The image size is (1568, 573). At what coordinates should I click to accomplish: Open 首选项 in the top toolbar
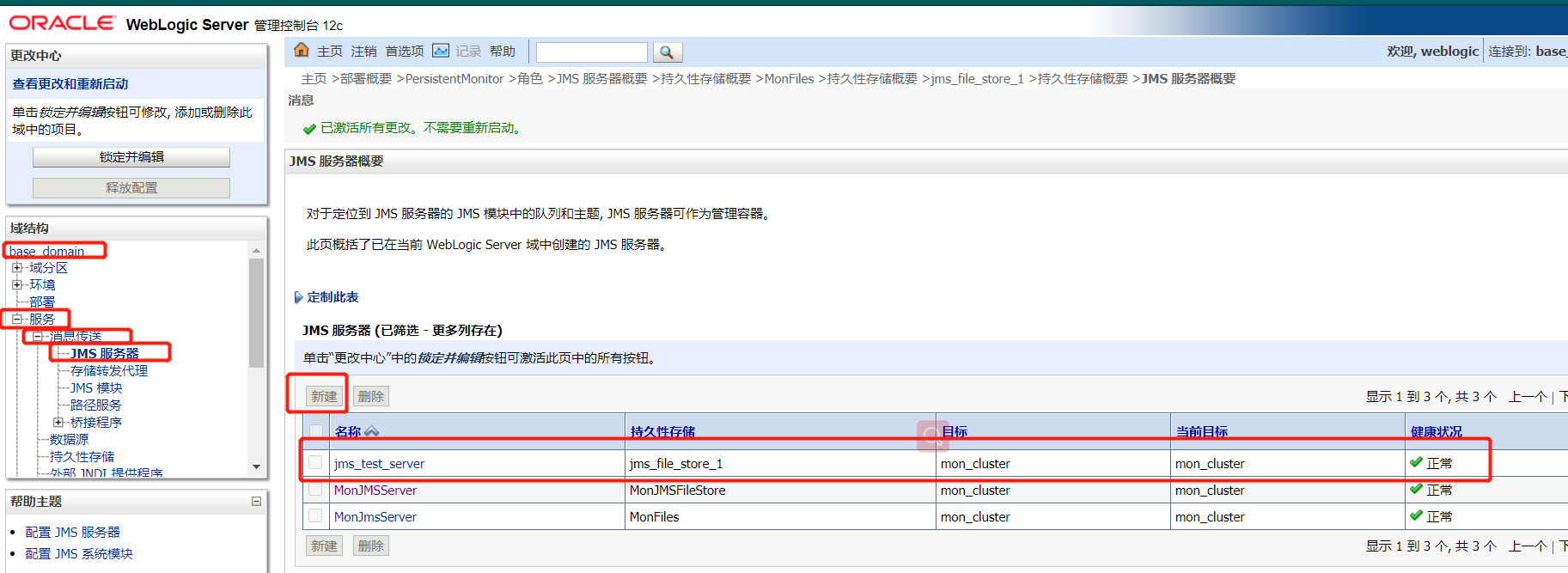405,52
